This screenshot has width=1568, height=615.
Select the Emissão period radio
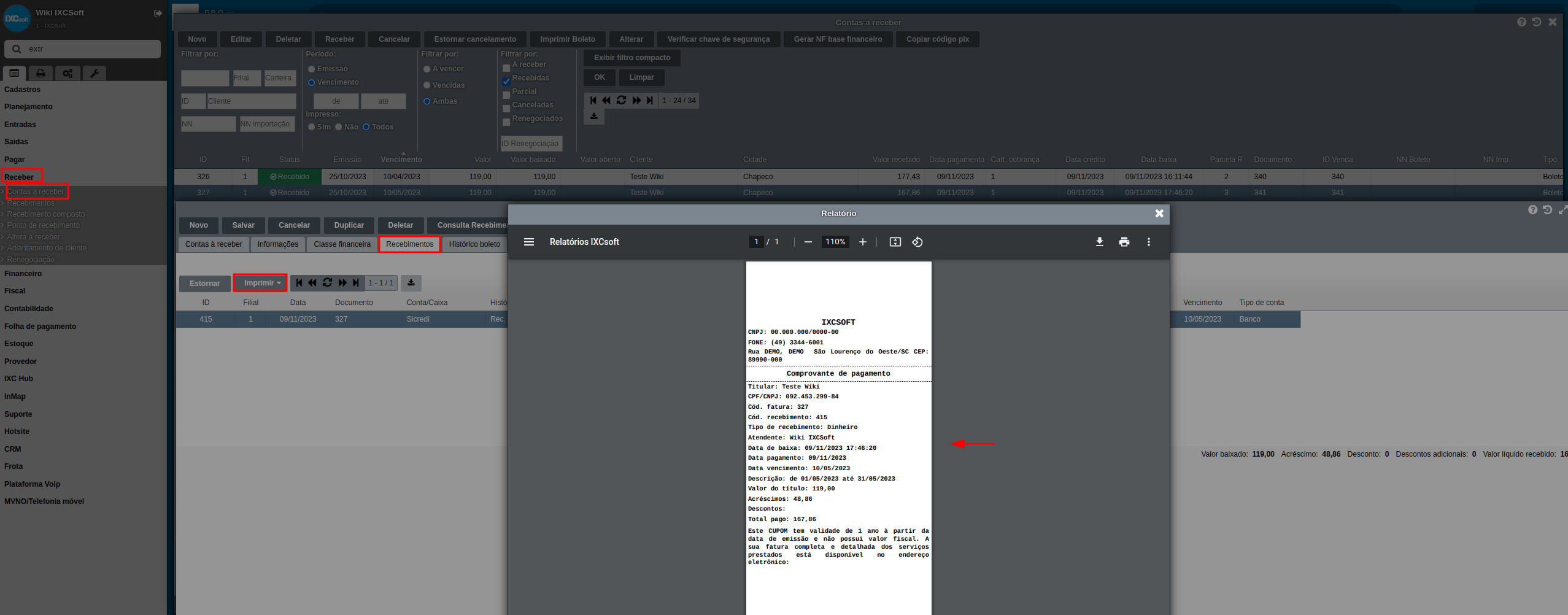pyautogui.click(x=312, y=69)
